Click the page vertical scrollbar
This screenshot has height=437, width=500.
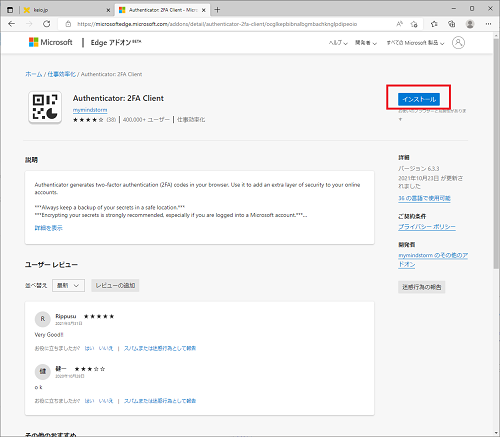[x=496, y=153]
